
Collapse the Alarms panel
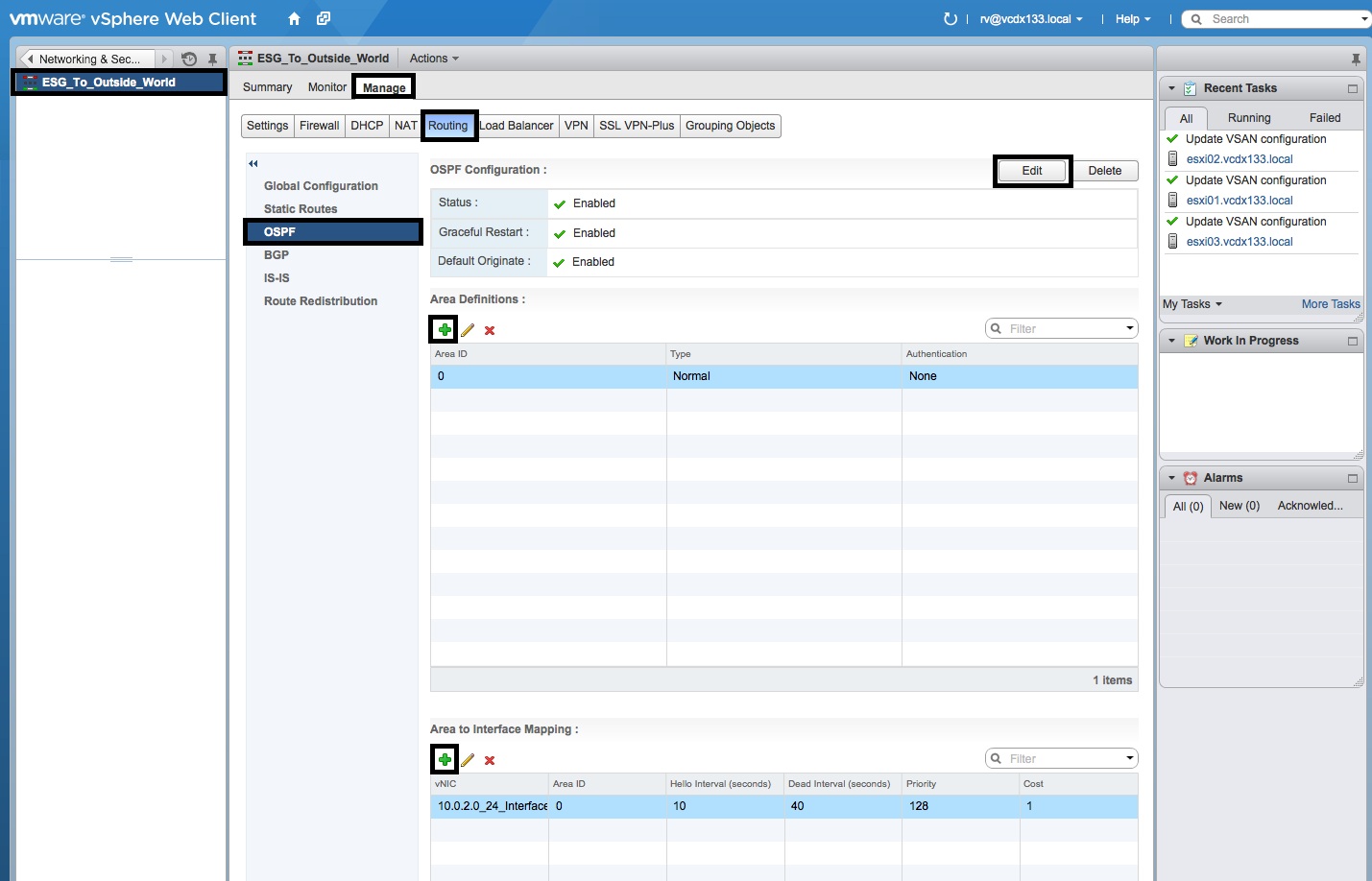(x=1171, y=478)
